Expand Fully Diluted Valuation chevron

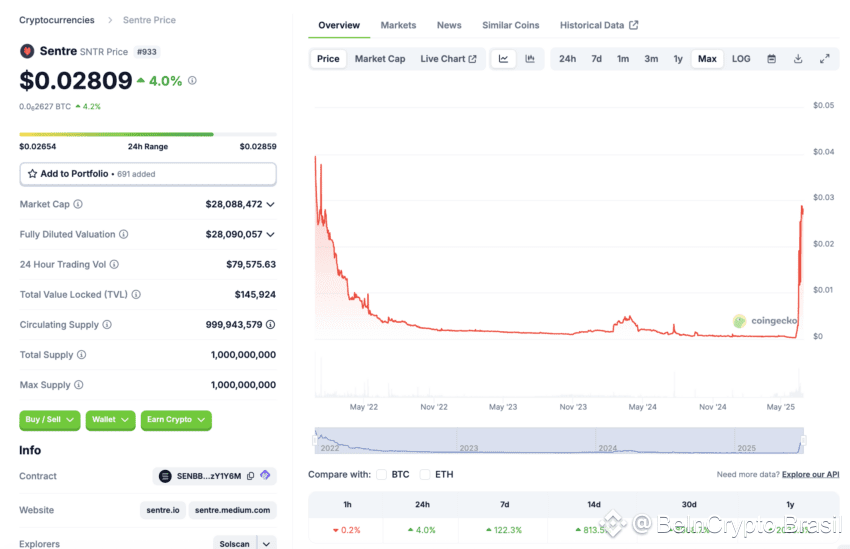point(271,234)
